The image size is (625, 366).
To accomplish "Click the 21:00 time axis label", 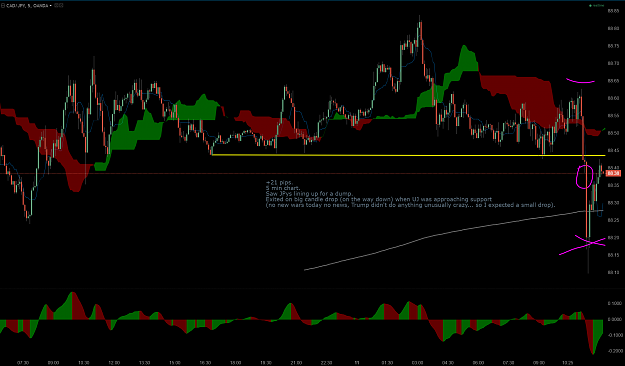I will pyautogui.click(x=296, y=363).
